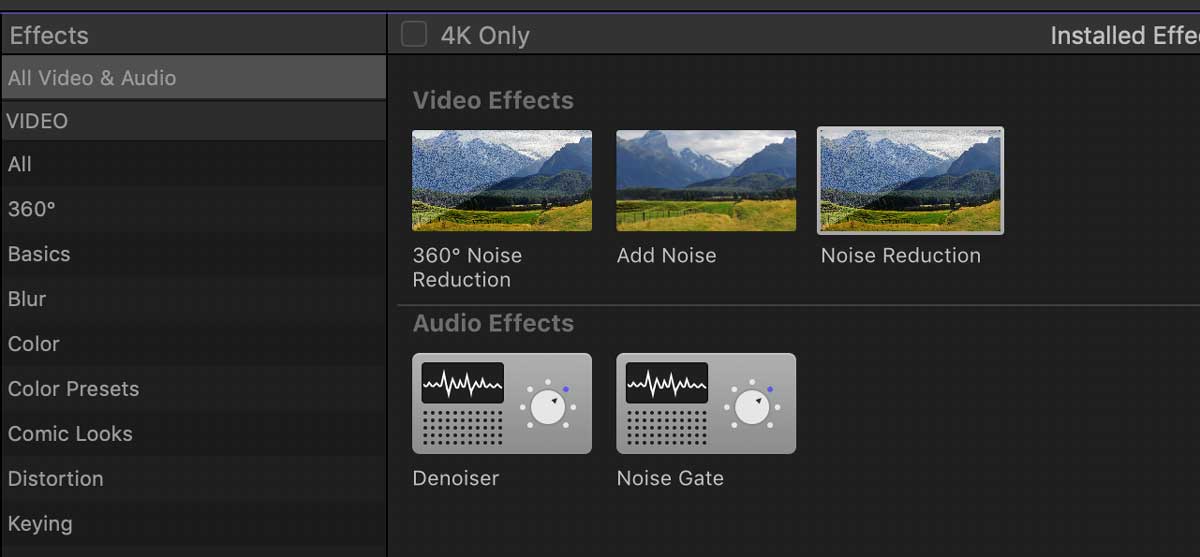The height and width of the screenshot is (557, 1200).
Task: Choose the Denoiser audio effect icon
Action: coord(502,403)
